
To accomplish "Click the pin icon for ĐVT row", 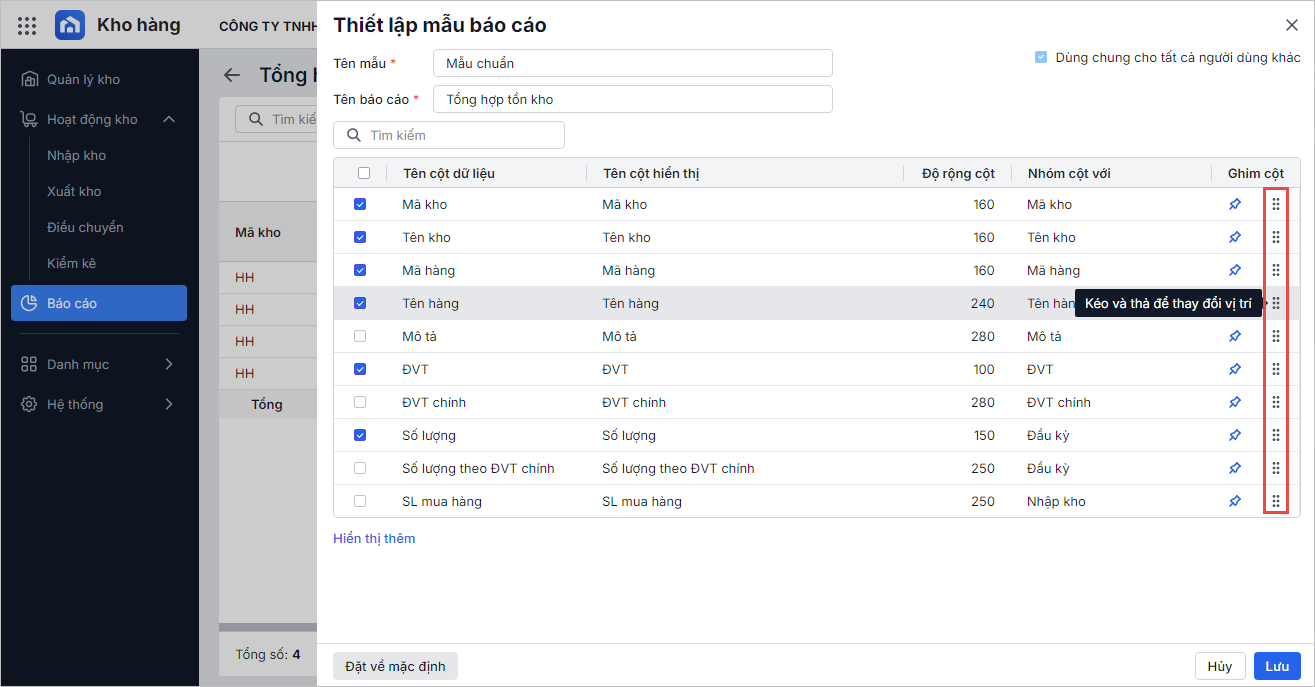I will (1235, 369).
